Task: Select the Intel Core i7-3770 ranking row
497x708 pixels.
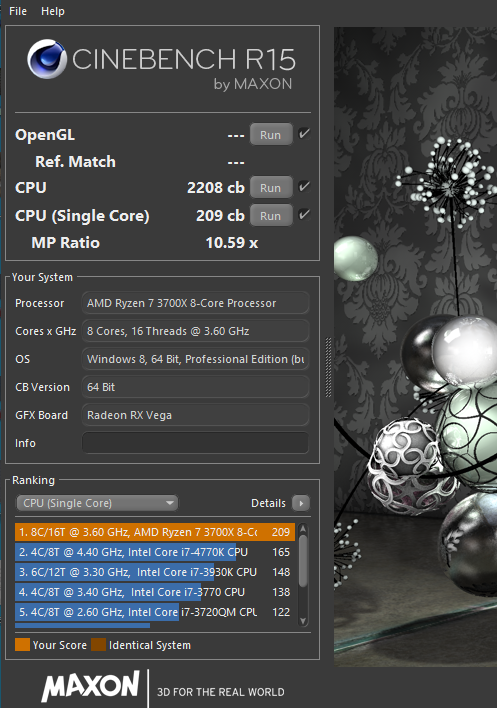Action: (x=155, y=592)
